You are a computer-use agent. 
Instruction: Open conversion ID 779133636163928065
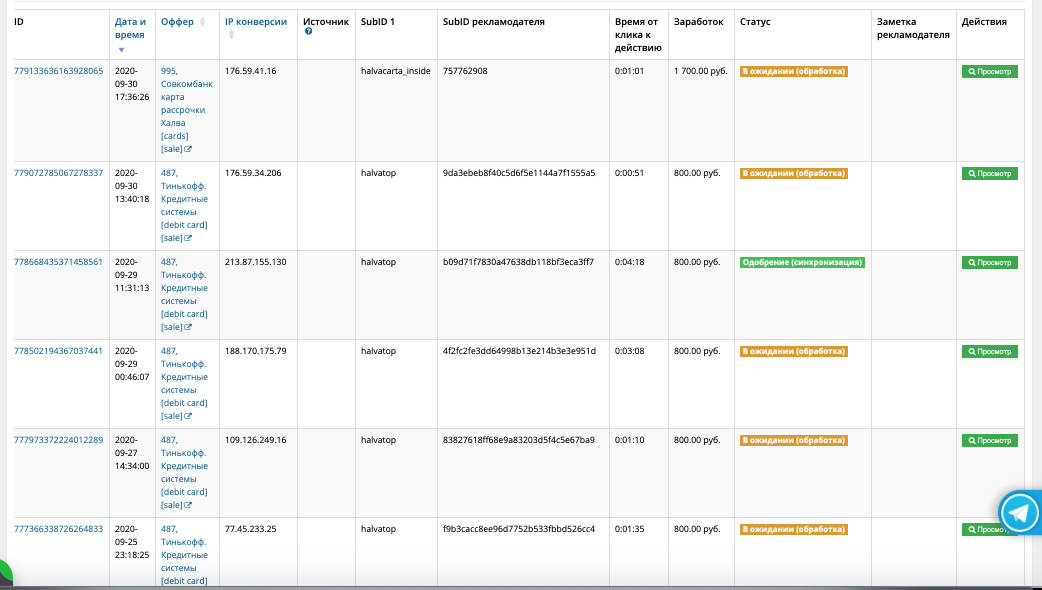58,71
